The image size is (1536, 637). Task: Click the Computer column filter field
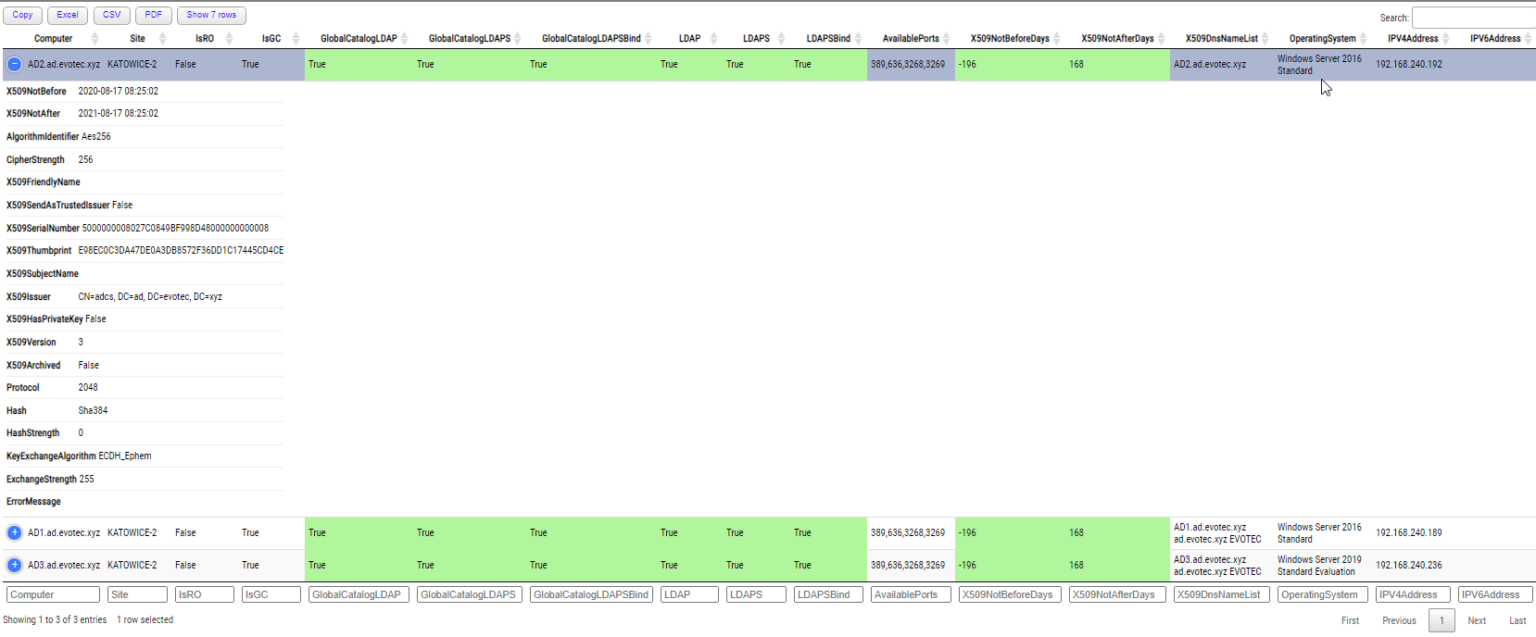point(52,594)
